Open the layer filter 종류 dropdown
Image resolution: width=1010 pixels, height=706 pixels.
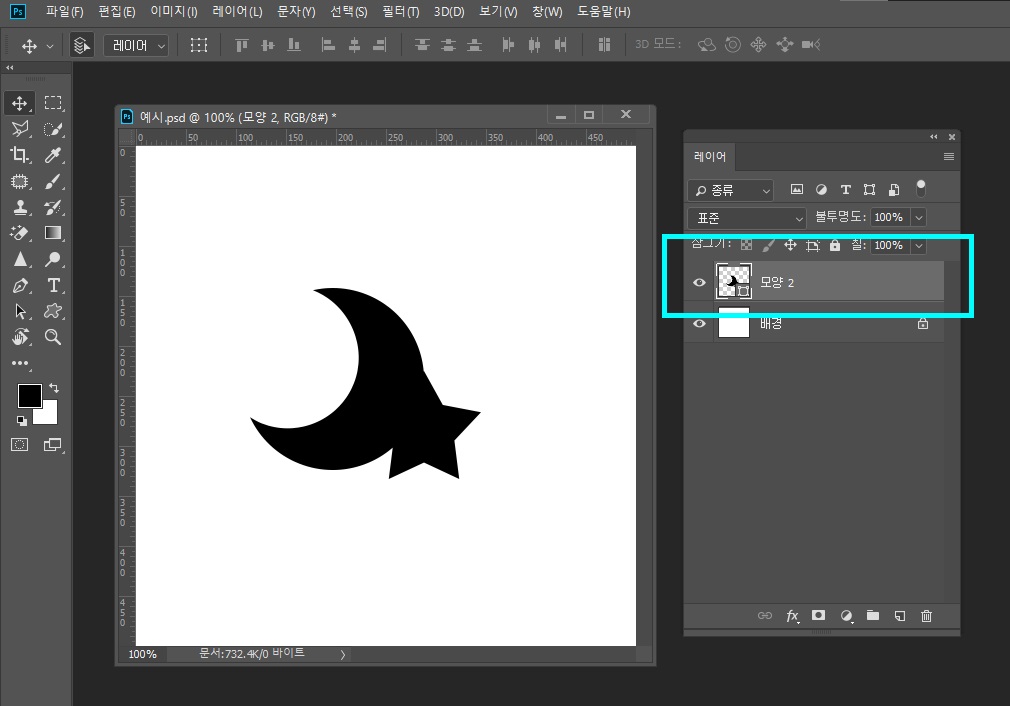coord(730,190)
